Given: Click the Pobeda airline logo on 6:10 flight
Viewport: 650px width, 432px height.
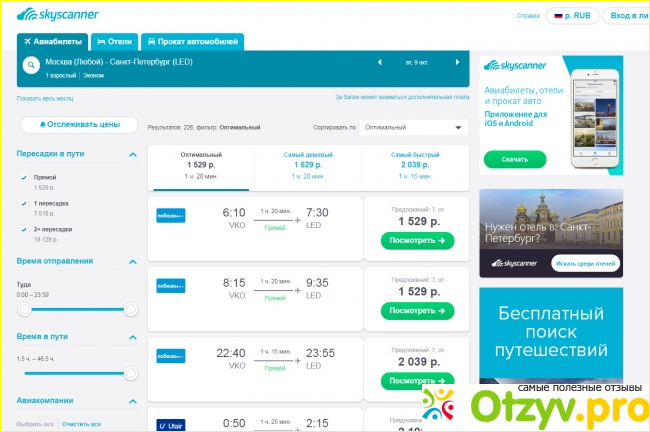Looking at the screenshot, I should point(171,215).
